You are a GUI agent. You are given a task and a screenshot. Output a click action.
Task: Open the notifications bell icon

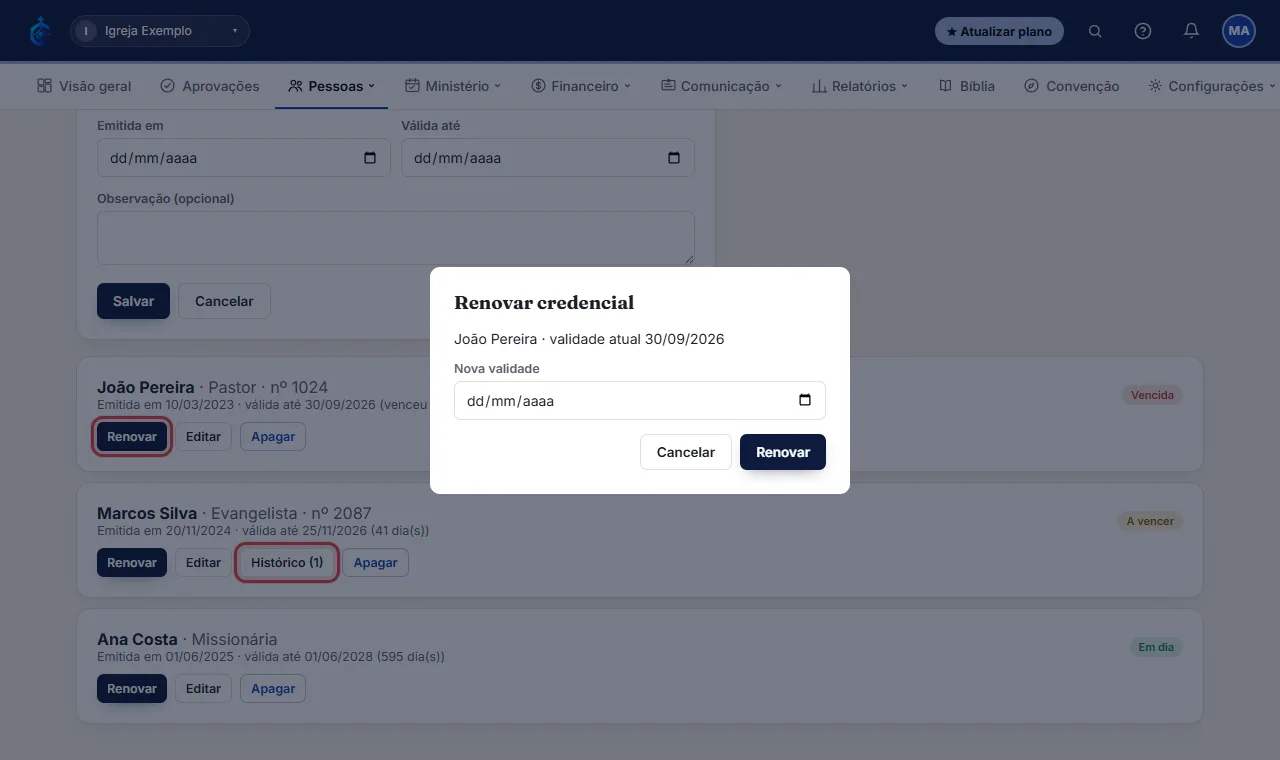pos(1191,31)
